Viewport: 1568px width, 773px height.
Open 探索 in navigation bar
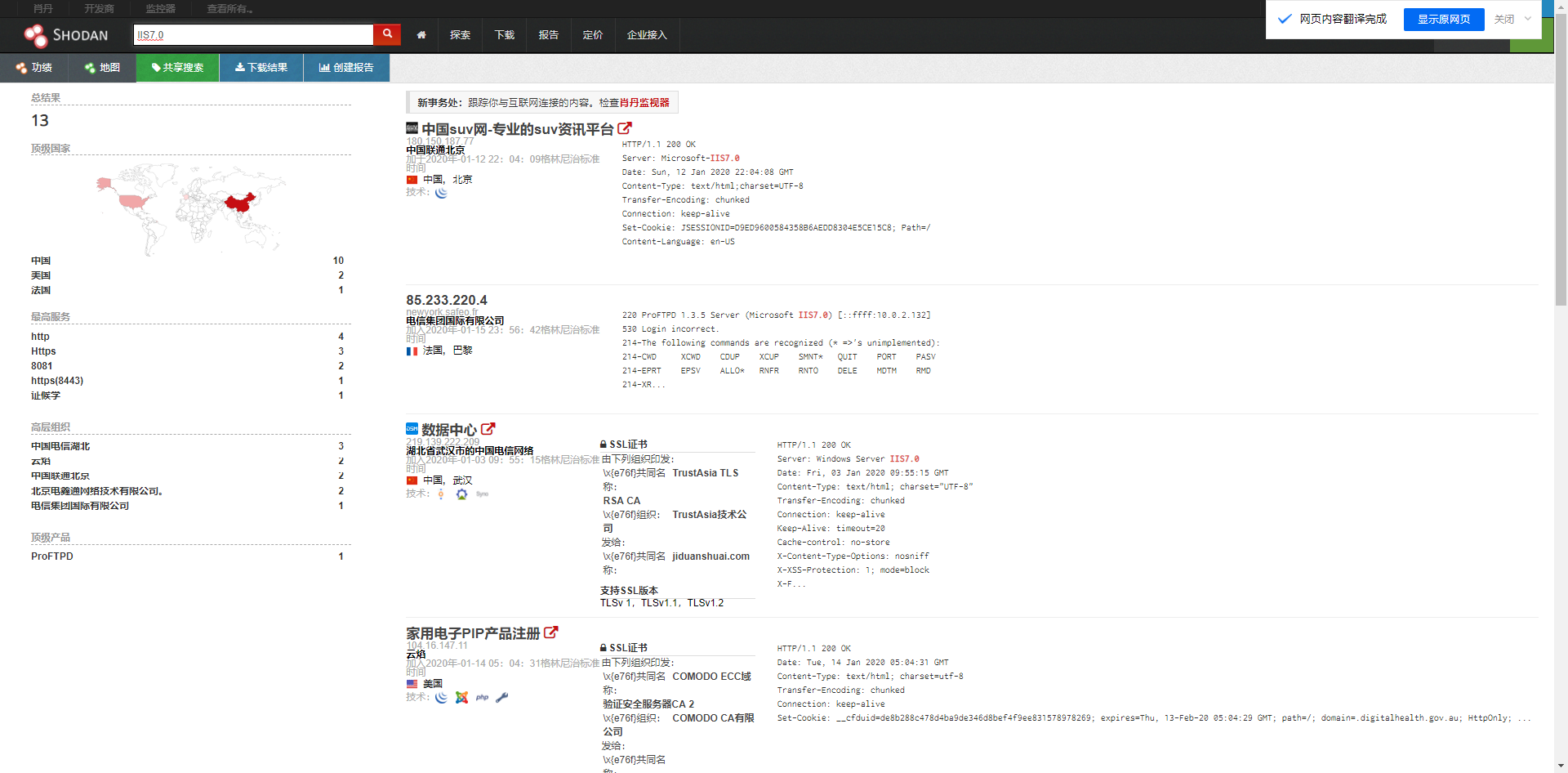(460, 35)
